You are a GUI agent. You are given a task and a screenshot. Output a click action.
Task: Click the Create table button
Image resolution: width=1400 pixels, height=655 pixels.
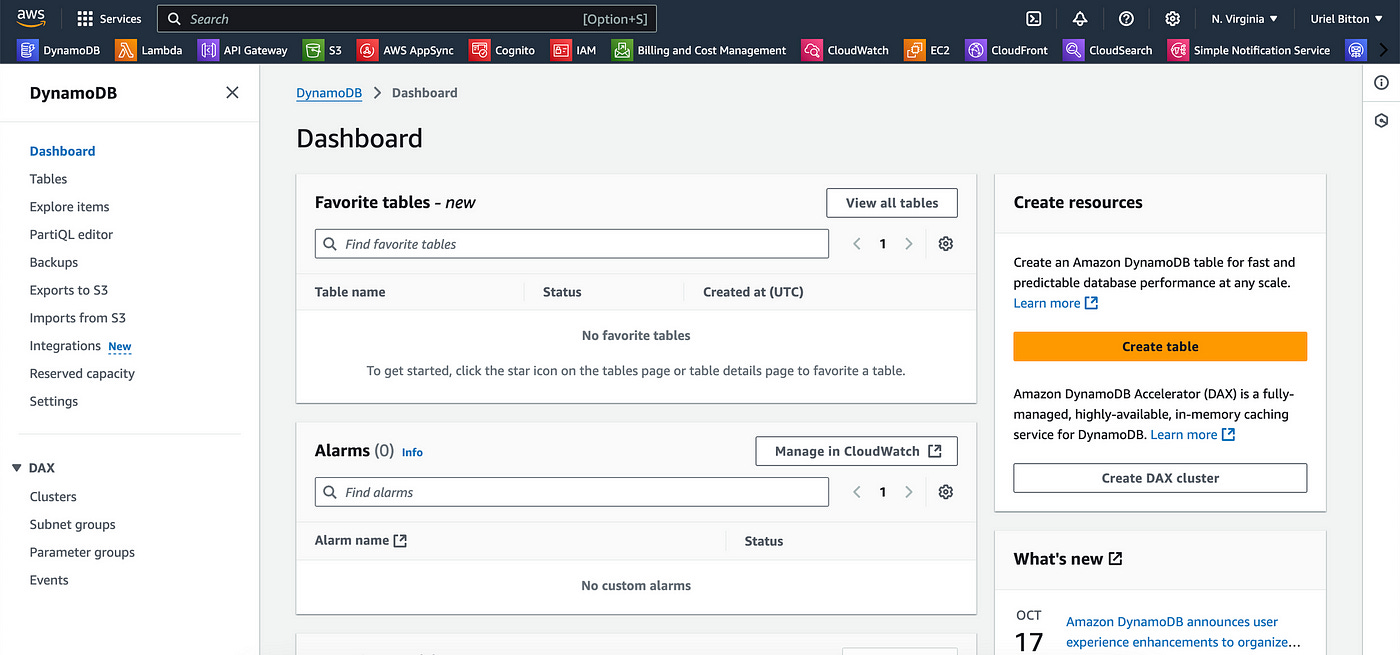pos(1160,346)
